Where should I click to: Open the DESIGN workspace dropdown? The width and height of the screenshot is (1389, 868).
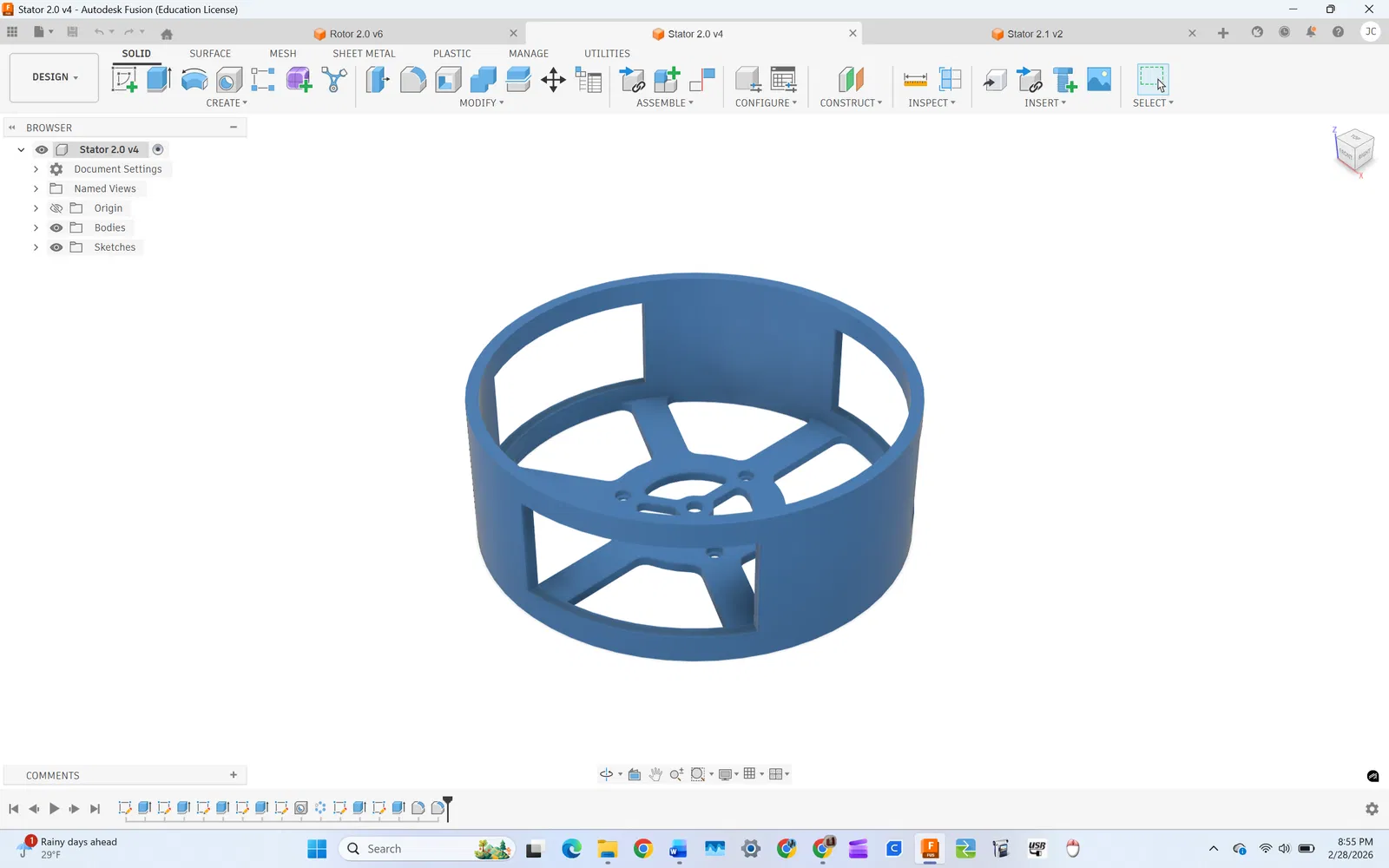[x=54, y=77]
